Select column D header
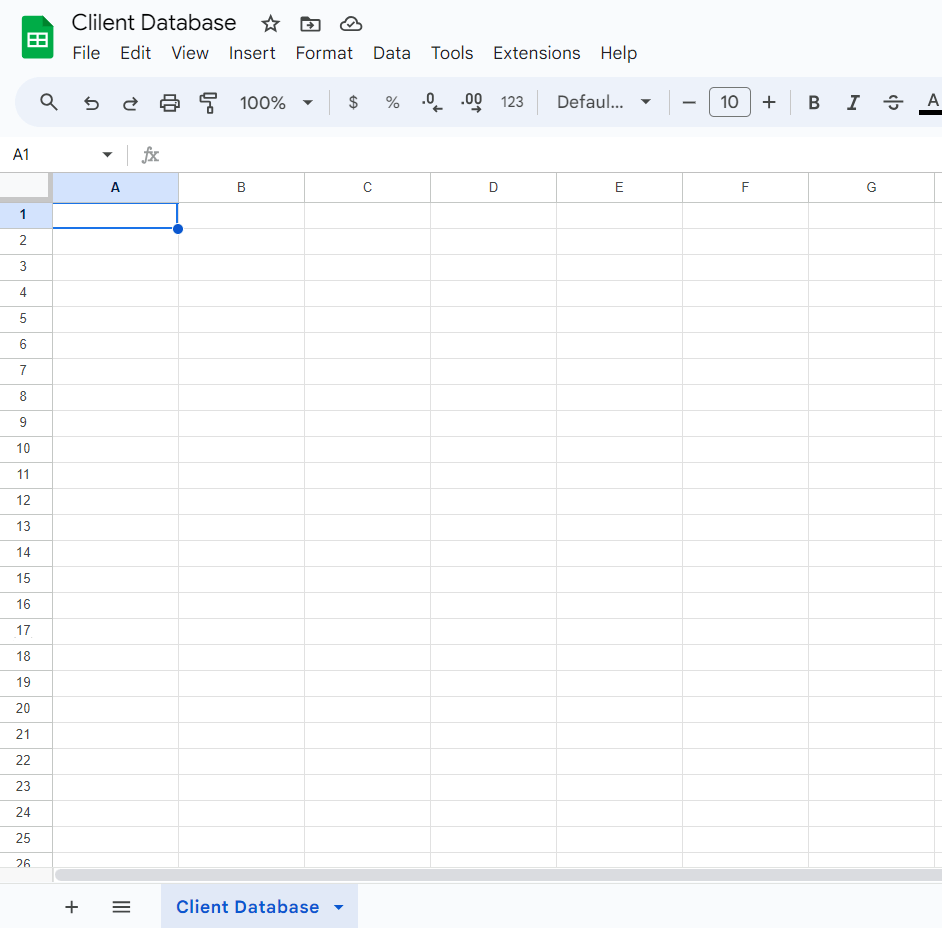Viewport: 942px width, 928px height. 493,187
